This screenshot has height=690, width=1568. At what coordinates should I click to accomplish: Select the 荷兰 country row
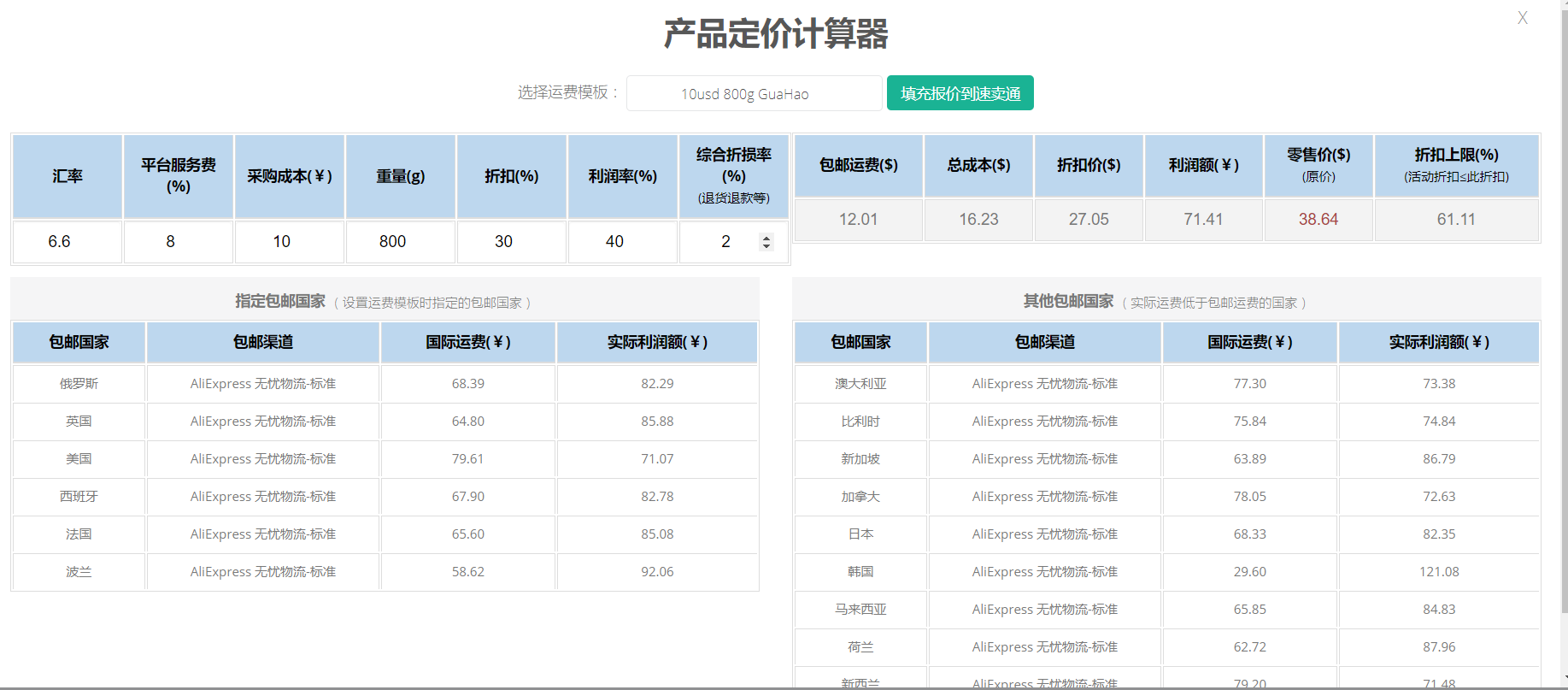click(1166, 647)
